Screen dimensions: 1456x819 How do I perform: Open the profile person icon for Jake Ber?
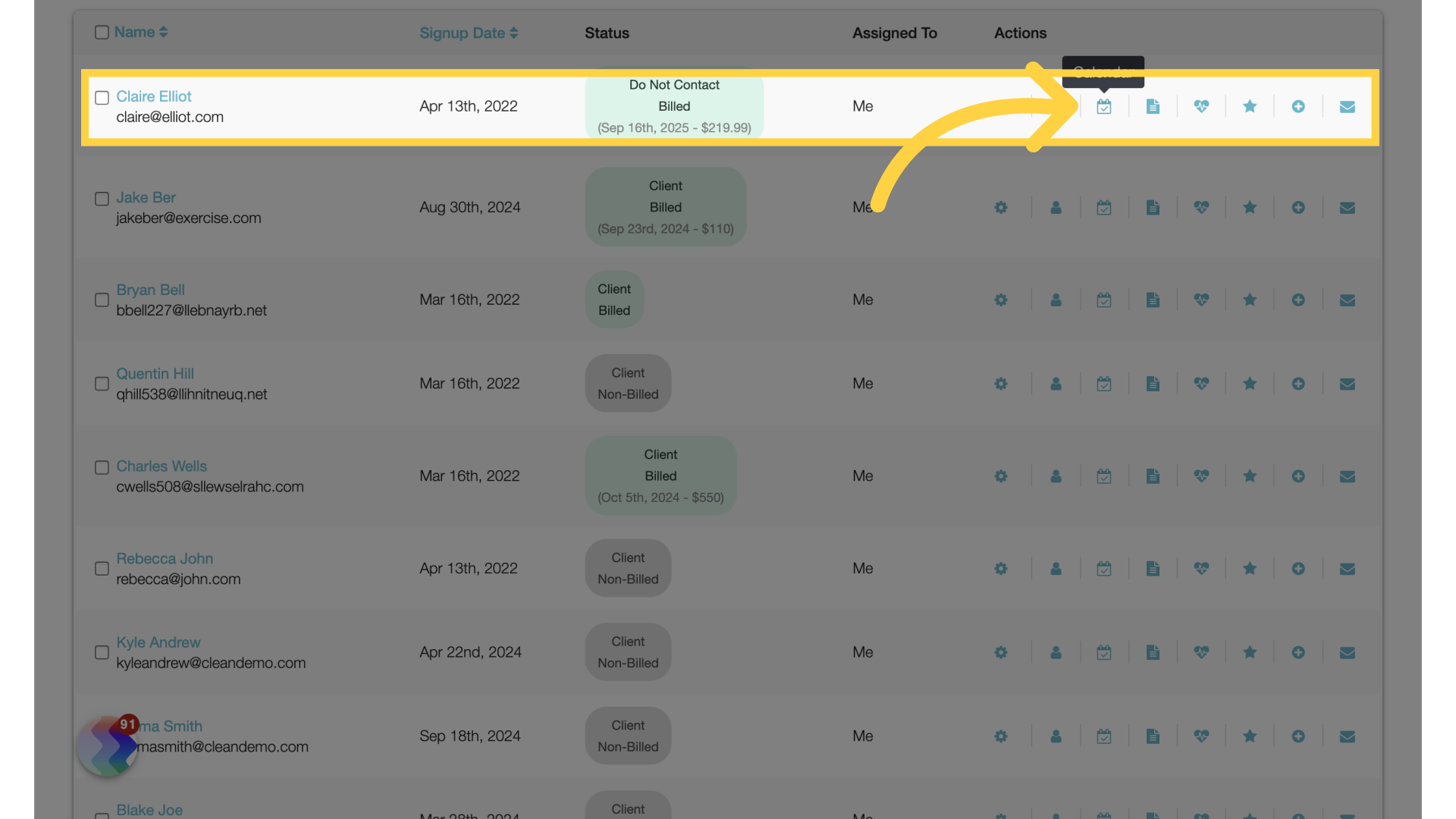pyautogui.click(x=1056, y=207)
